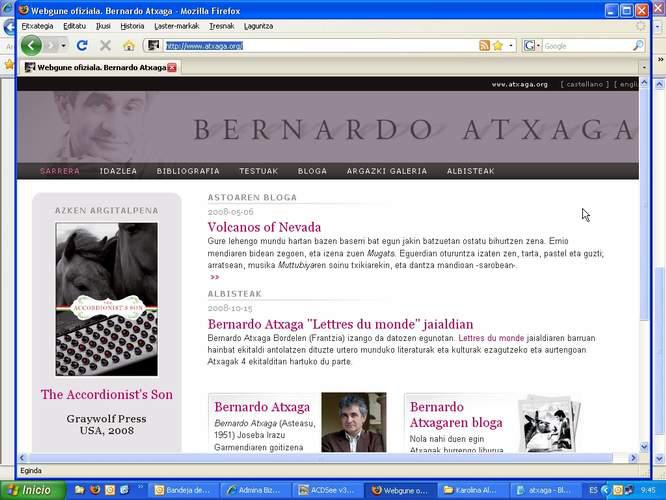Screen dimensions: 666x500
Task: Bookmark page with the star icon
Action: [x=498, y=45]
